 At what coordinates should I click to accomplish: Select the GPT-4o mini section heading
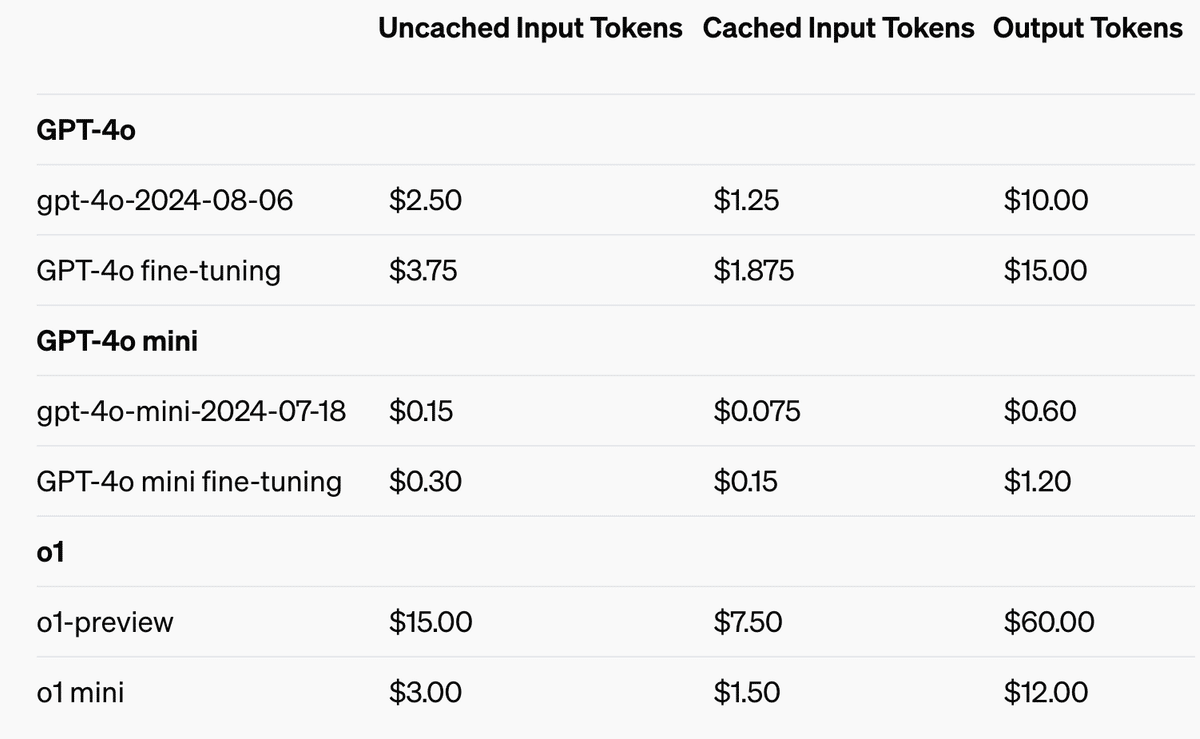pos(116,341)
